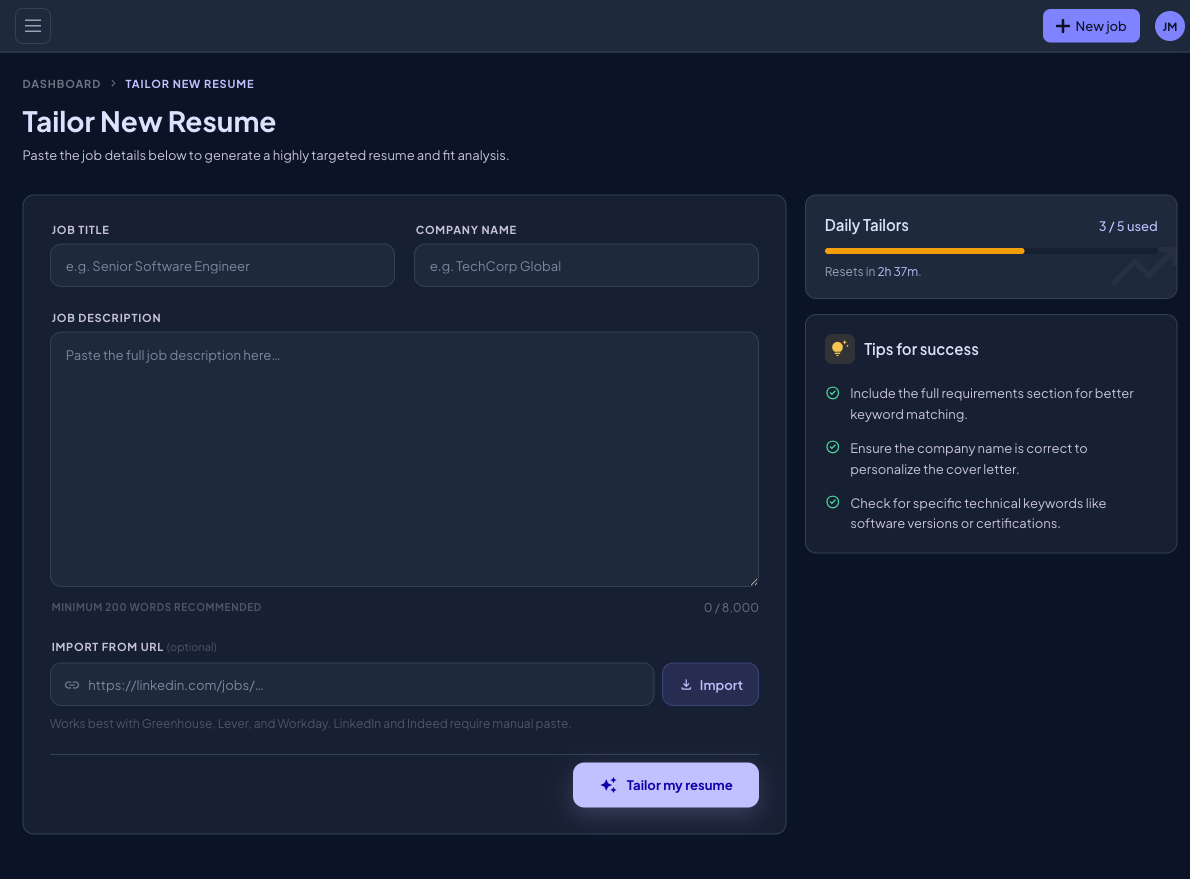Click the 'Resets in 2h 37m.' text
Viewport: 1190px width, 879px height.
873,272
